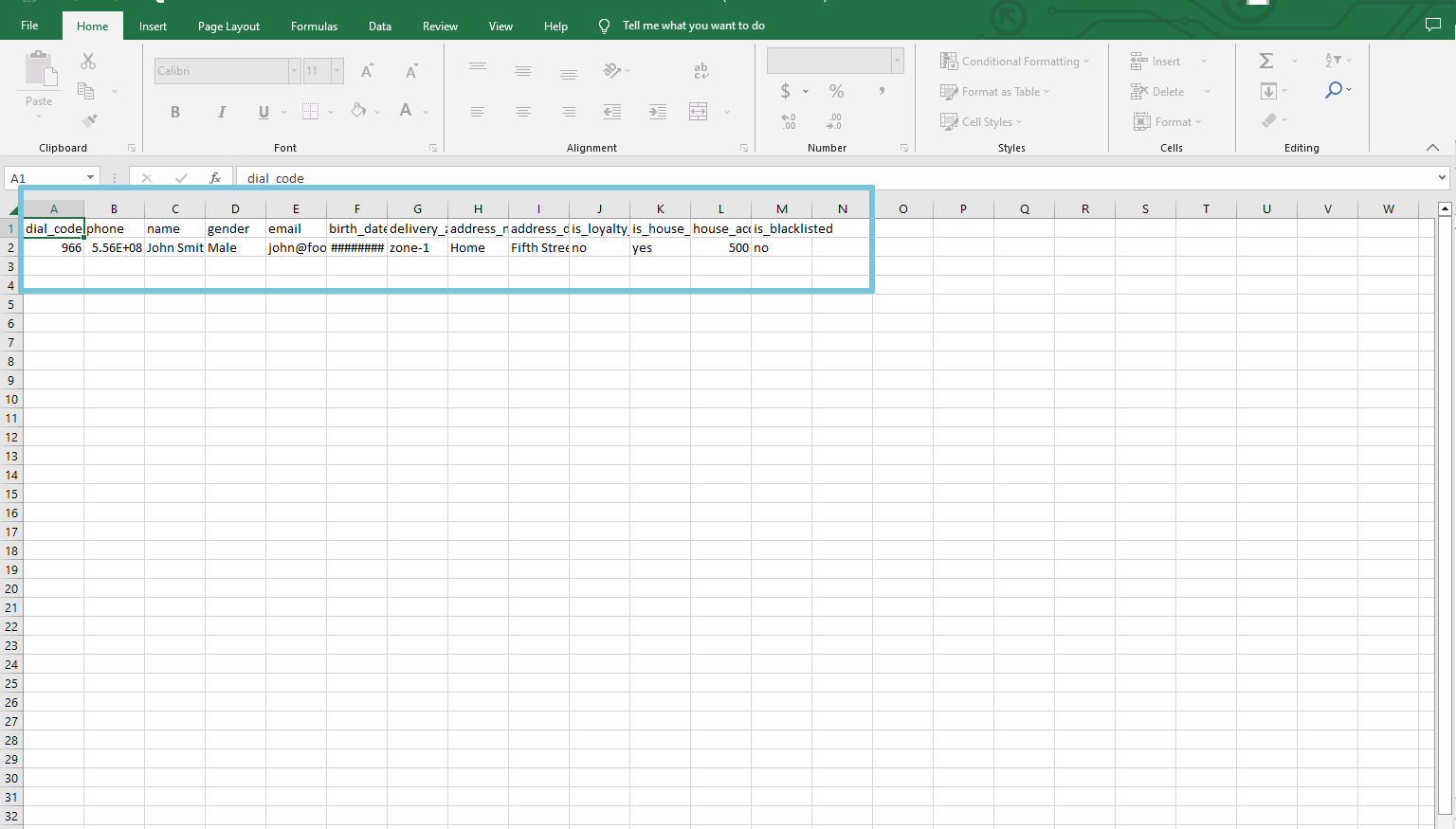Open the Data ribbon tab
This screenshot has height=829, width=1456.
point(379,26)
